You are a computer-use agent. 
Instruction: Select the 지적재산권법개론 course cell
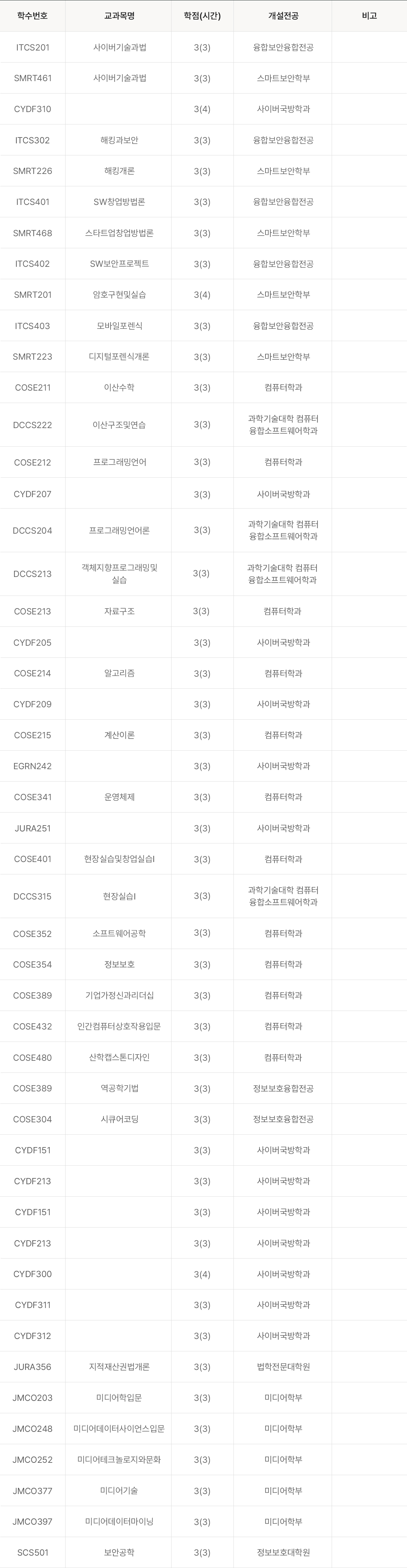pos(119,1367)
